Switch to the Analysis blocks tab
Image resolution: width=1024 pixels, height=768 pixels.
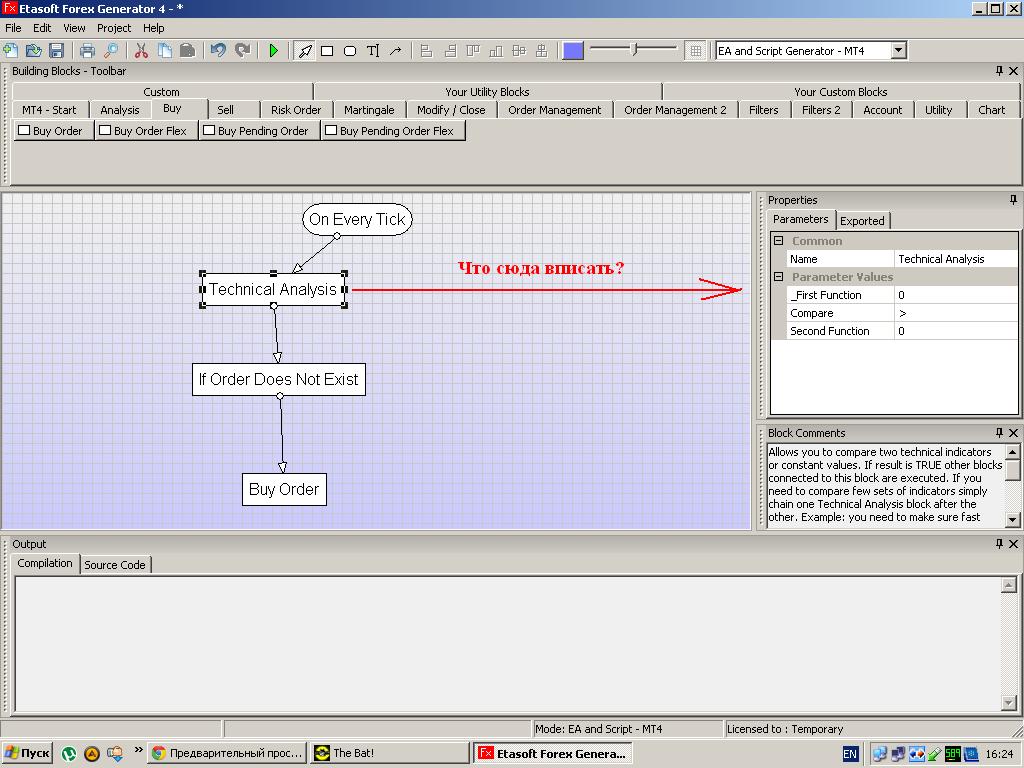(x=120, y=110)
